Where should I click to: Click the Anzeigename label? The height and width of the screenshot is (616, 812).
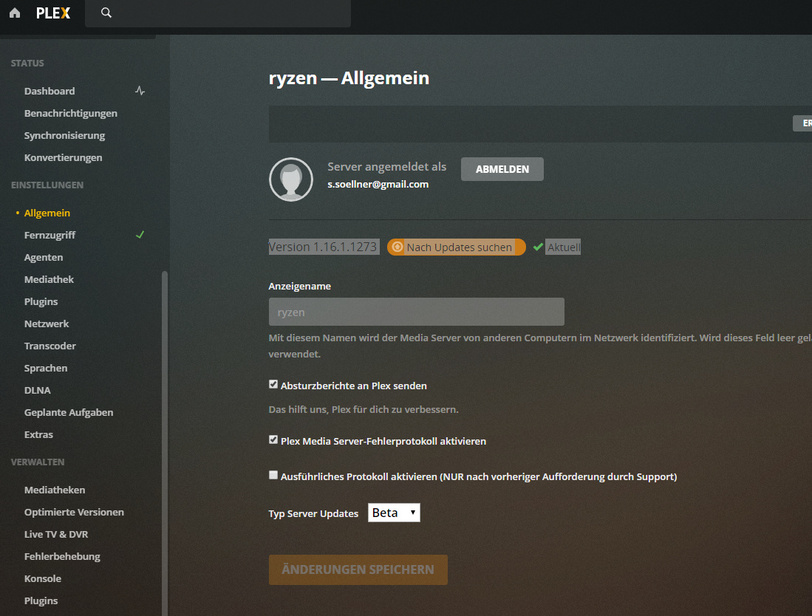(300, 286)
